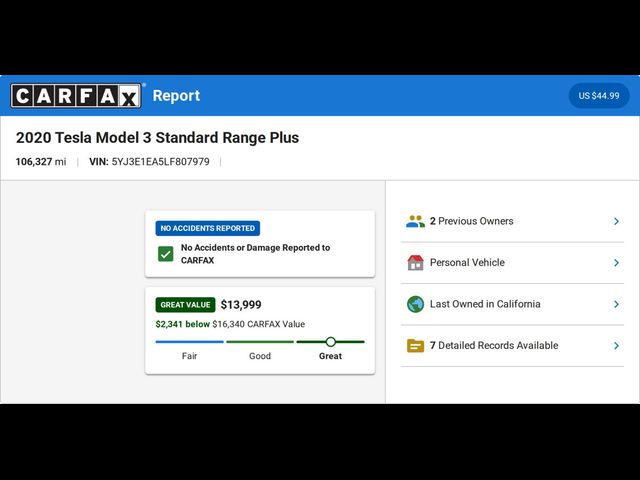Expand the 2 Previous Owners chevron

click(x=616, y=221)
